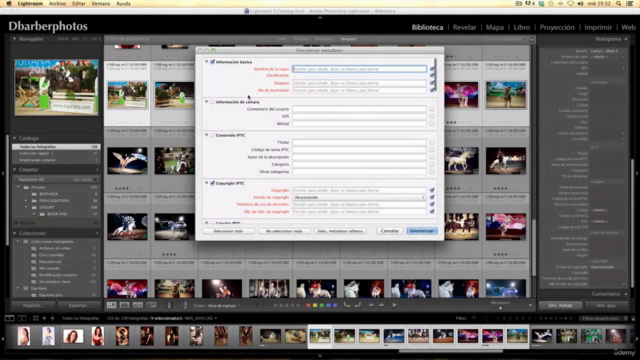
Task: Select the painter spray can tool
Action: tap(169, 305)
